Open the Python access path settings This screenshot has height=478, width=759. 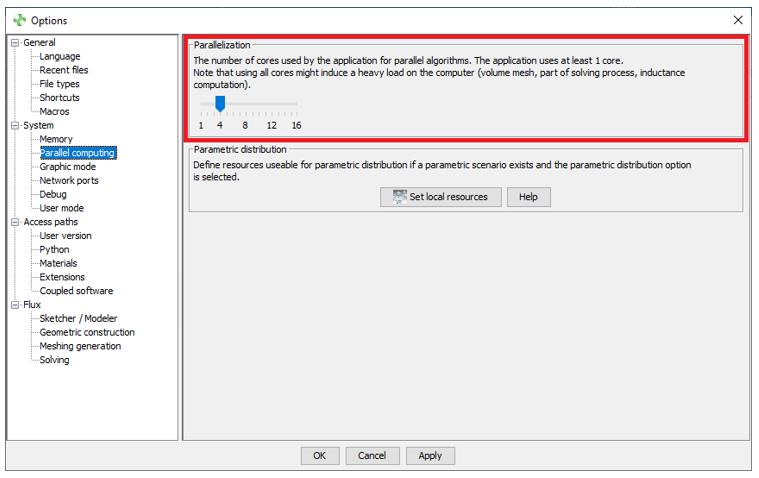point(55,250)
